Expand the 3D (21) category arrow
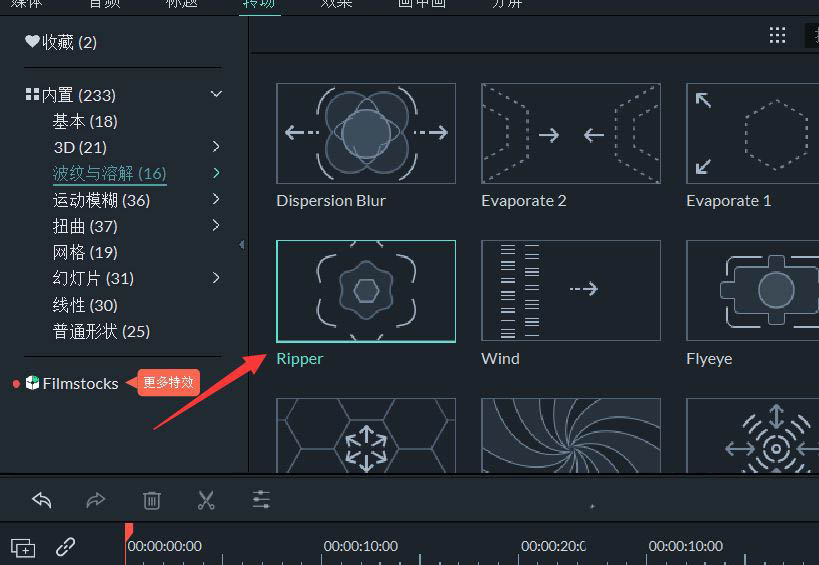The height and width of the screenshot is (565, 819). tap(216, 147)
